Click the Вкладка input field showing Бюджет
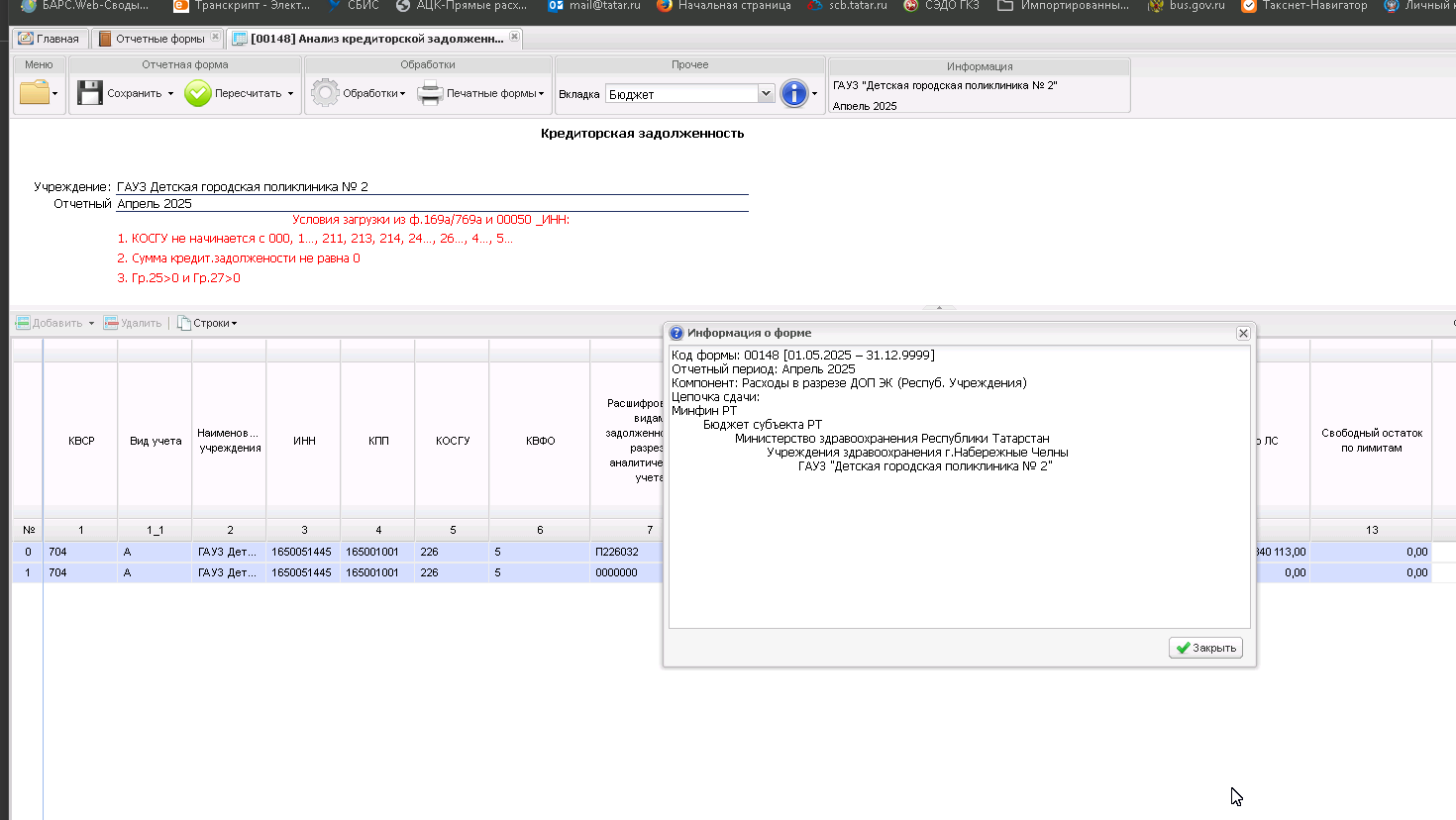Viewport: 1456px width, 820px height. 681,94
